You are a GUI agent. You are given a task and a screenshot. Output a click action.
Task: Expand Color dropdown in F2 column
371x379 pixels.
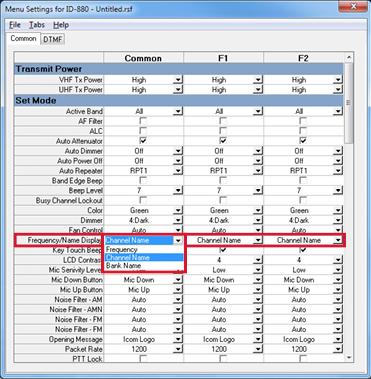click(x=338, y=211)
